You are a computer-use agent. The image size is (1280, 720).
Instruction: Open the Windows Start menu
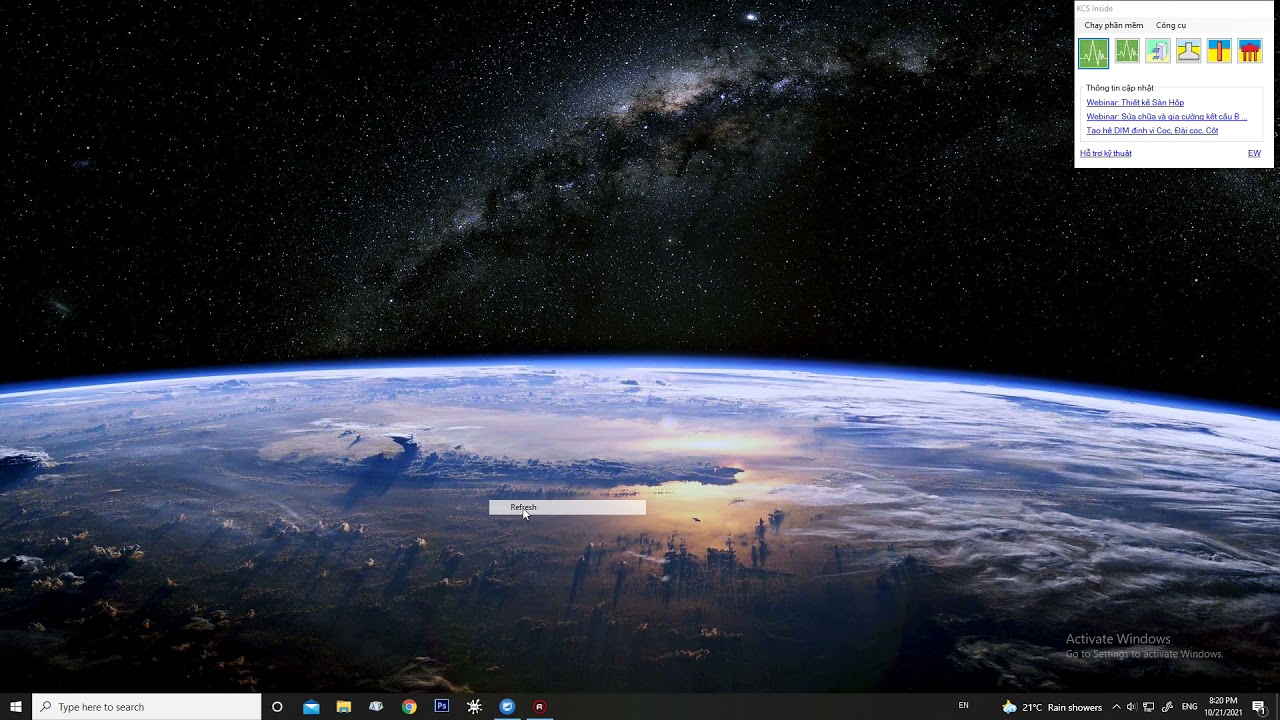16,707
